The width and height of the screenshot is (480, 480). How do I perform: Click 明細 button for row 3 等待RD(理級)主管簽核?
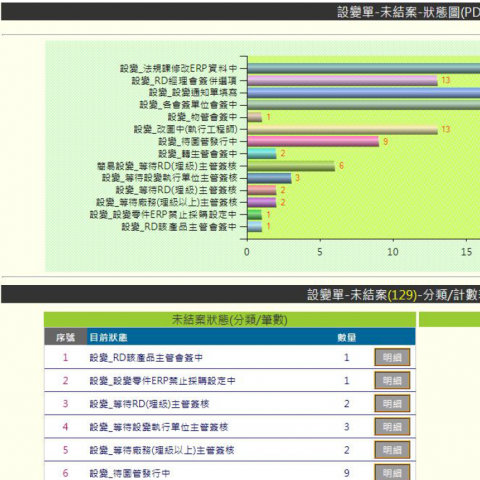(392, 404)
